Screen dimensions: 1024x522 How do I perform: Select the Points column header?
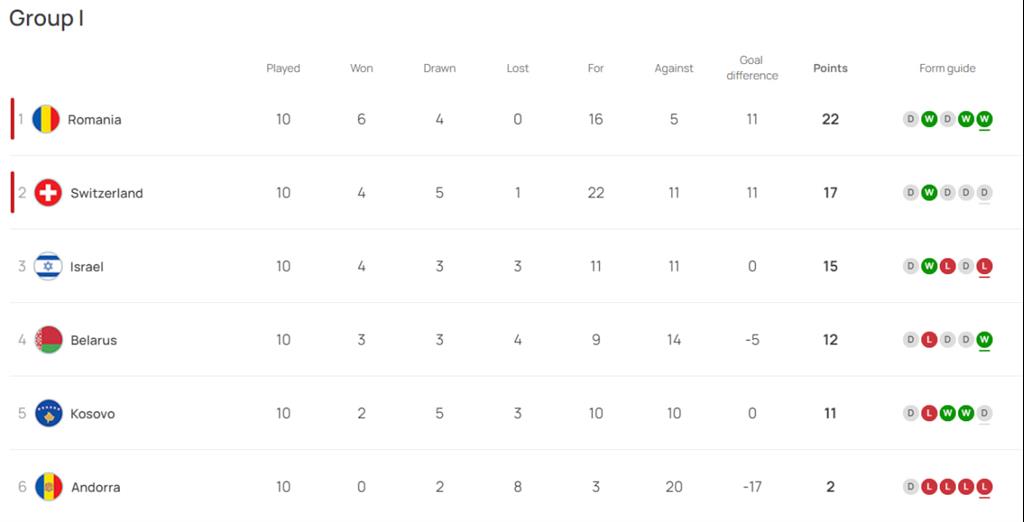tap(830, 68)
